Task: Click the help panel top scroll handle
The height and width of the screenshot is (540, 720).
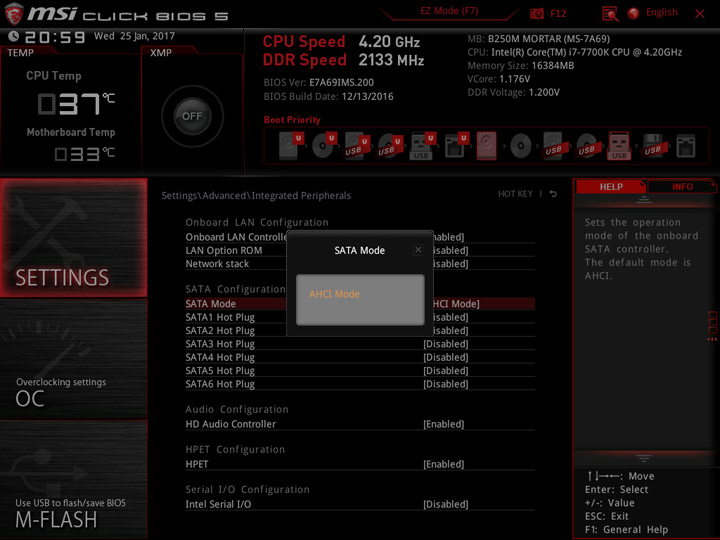Action: (x=644, y=199)
